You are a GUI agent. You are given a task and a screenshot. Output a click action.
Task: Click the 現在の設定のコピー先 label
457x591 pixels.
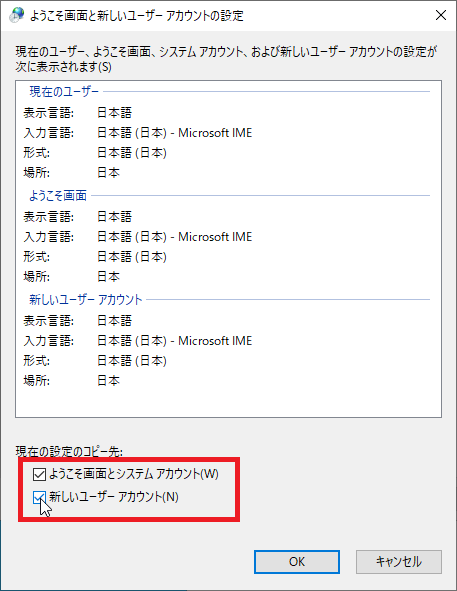click(x=69, y=451)
